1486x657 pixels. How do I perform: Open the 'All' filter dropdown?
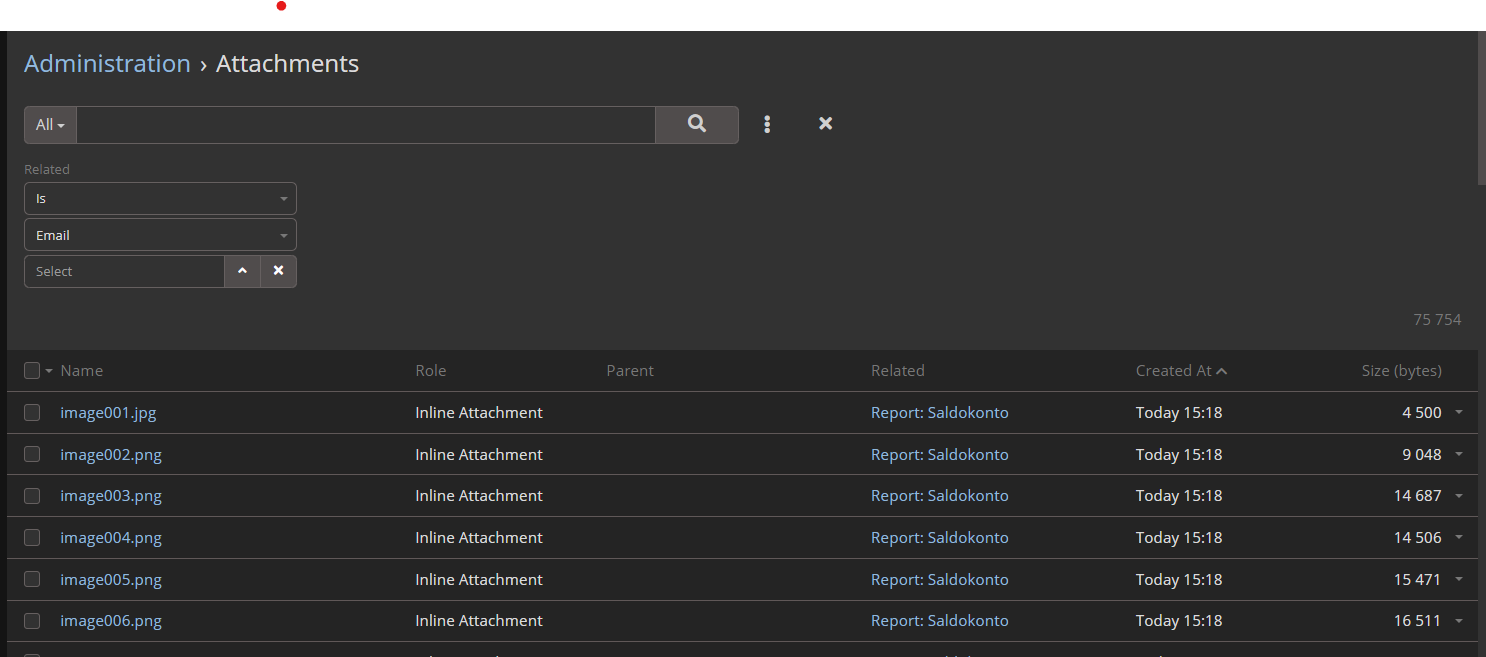50,125
